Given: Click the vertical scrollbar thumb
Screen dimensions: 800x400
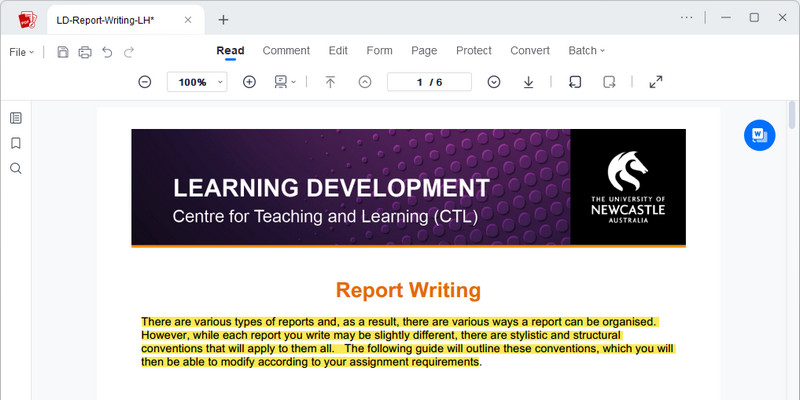Looking at the screenshot, I should pos(792,115).
